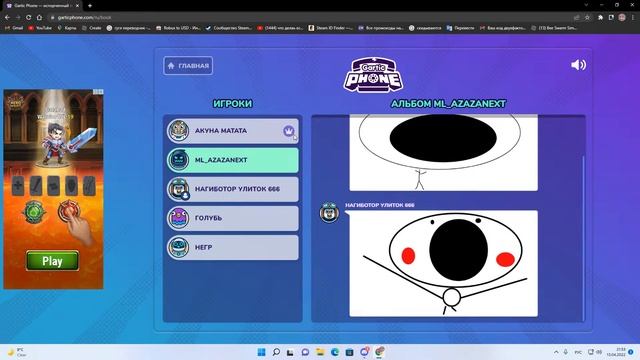Click ML_AZAZANEXT's avatar in the players list
Image resolution: width=640 pixels, height=360 pixels.
coord(179,160)
